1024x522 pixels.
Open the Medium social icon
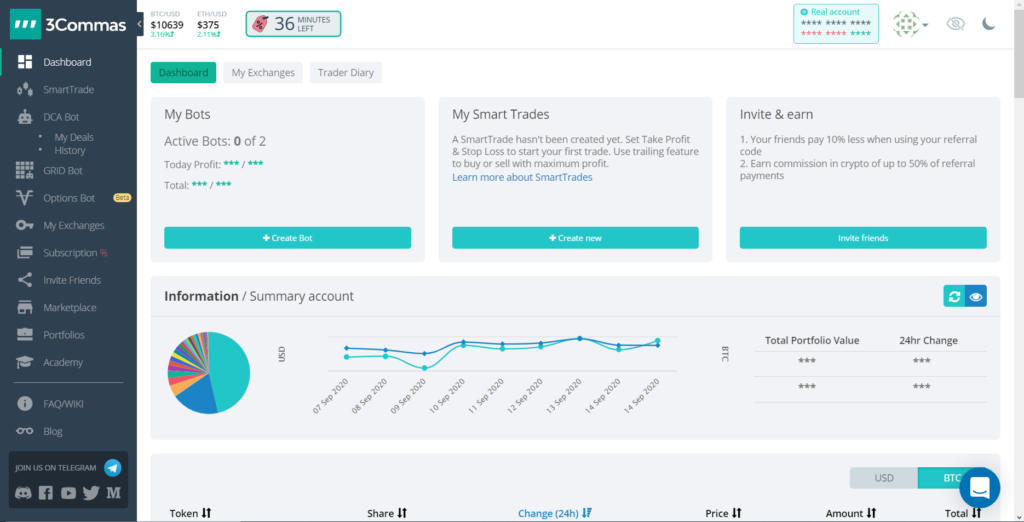point(114,493)
